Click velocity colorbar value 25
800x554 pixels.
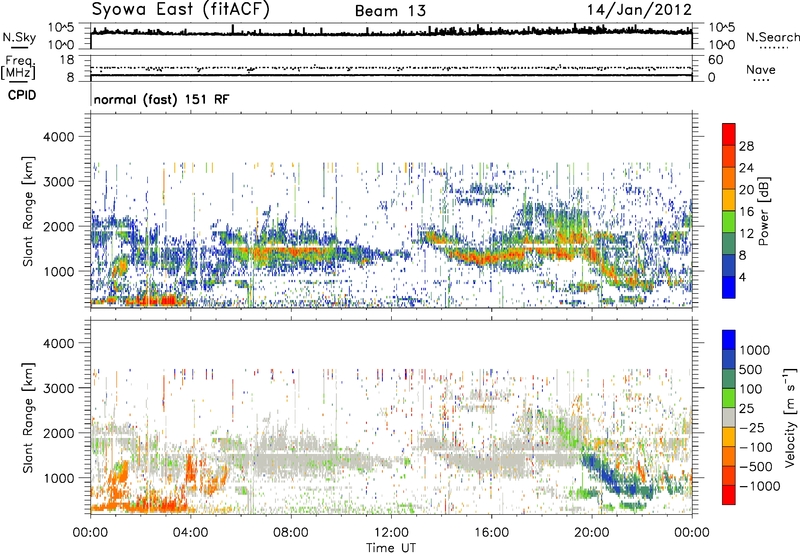(x=746, y=408)
